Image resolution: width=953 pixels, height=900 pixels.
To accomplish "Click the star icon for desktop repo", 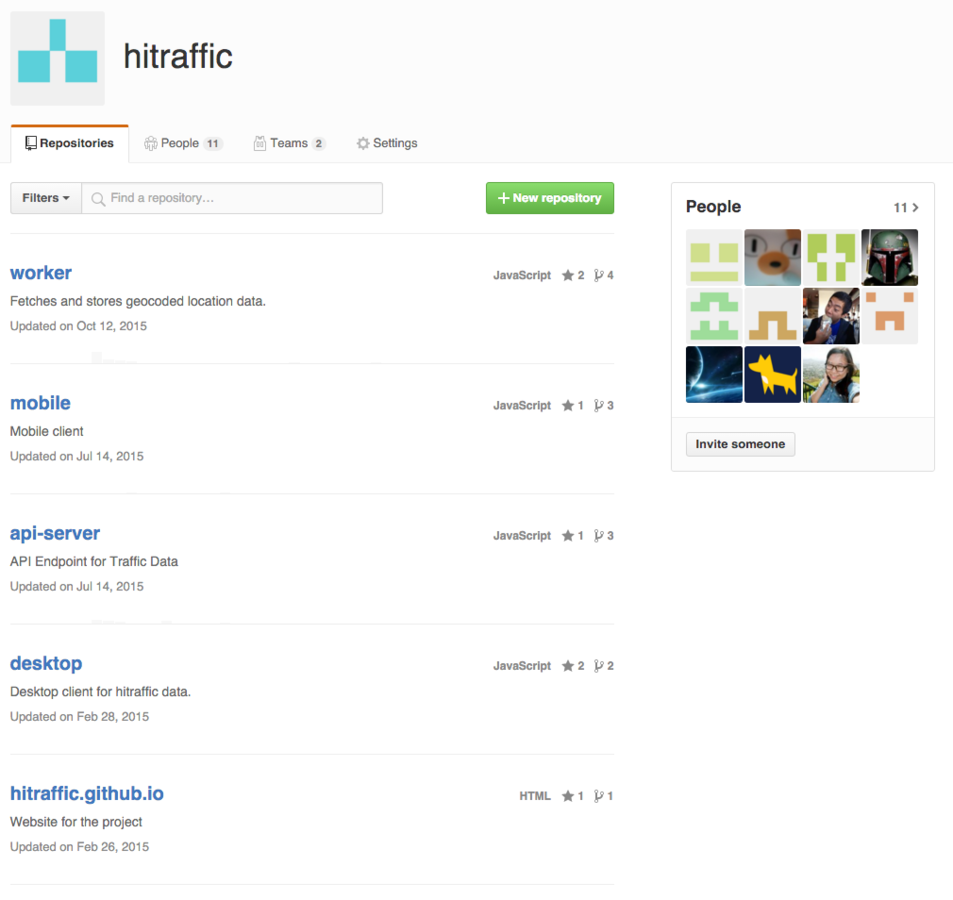I will (568, 666).
